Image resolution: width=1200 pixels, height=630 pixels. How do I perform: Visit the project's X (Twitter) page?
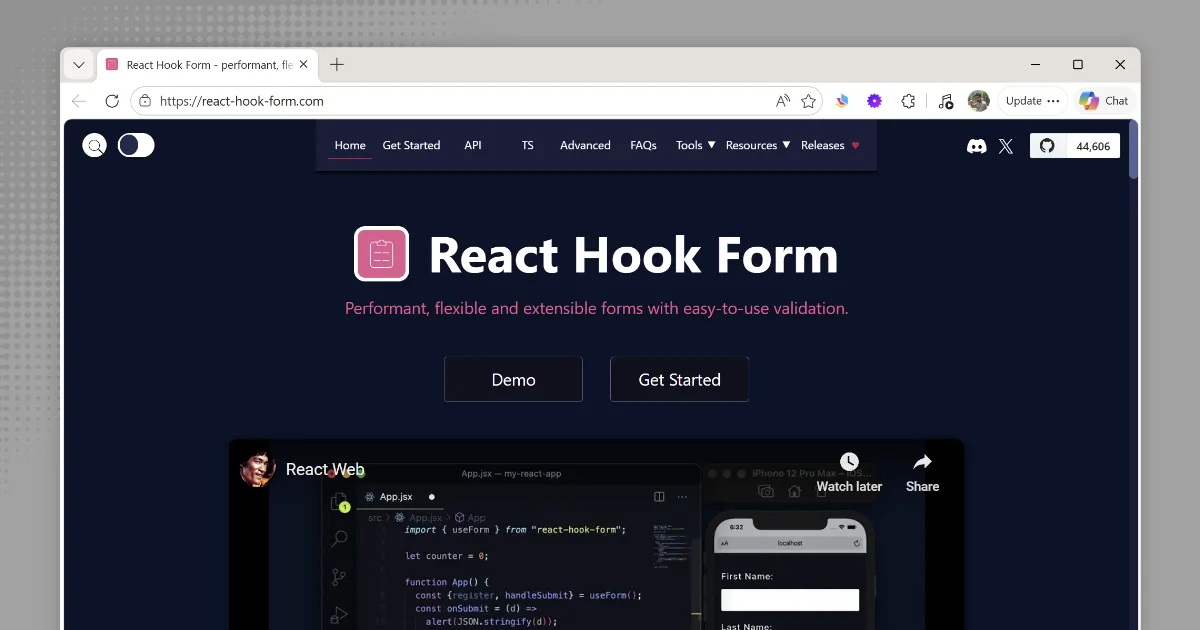click(x=1006, y=146)
